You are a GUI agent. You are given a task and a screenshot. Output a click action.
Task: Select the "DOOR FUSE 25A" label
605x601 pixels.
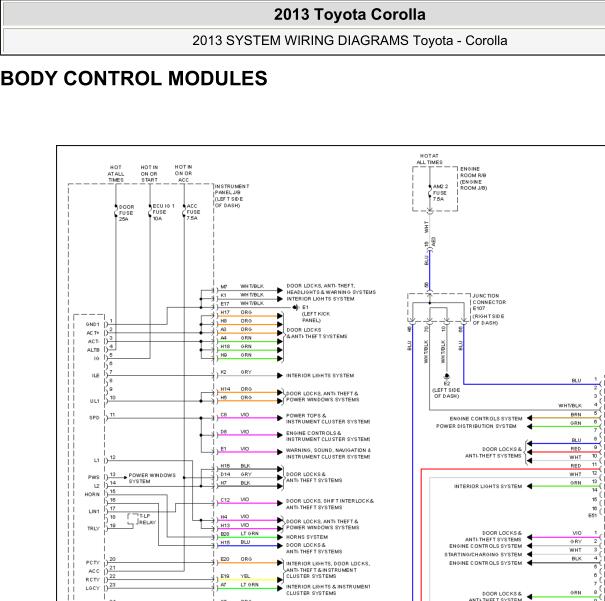(x=126, y=213)
